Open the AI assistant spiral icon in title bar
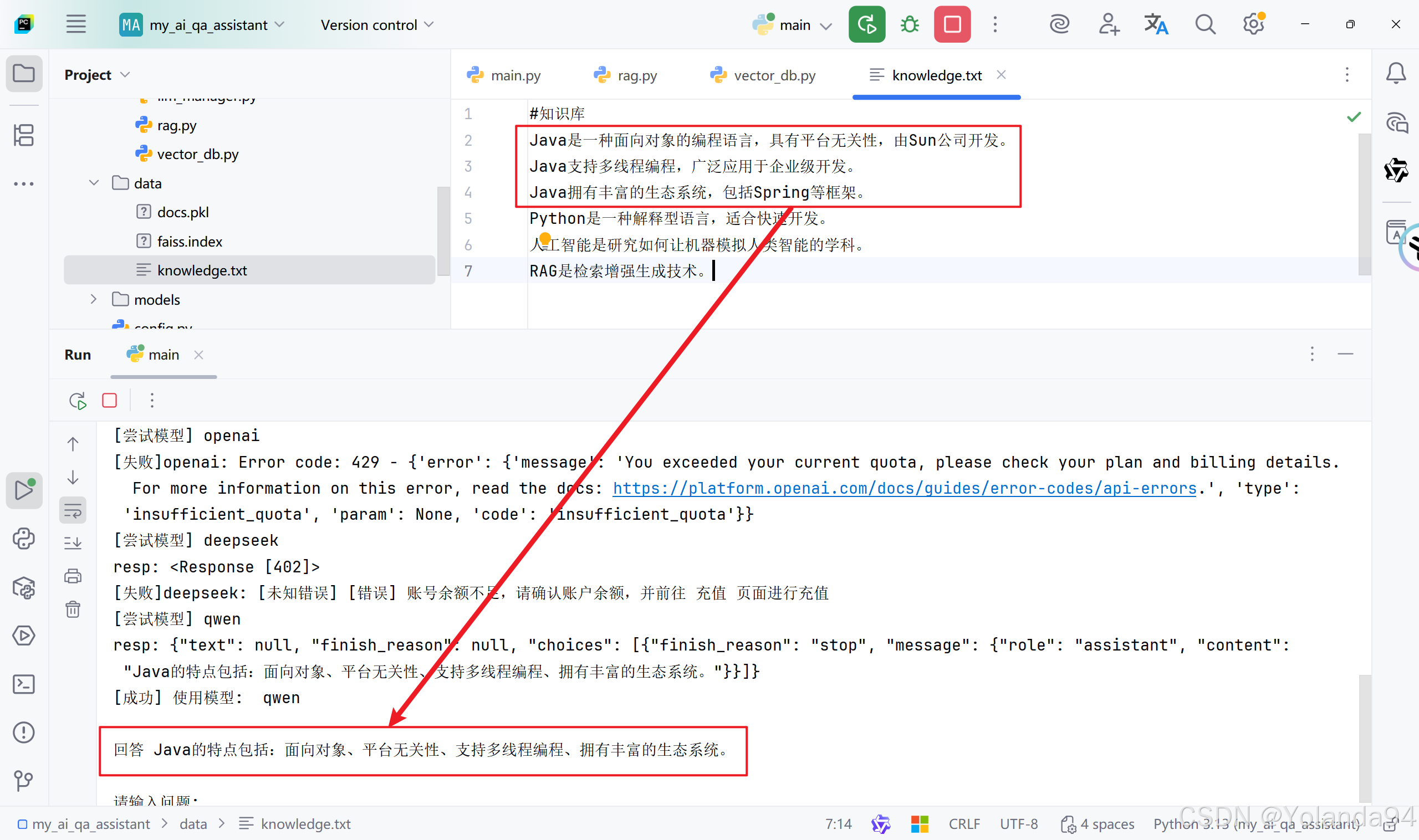 [1059, 24]
